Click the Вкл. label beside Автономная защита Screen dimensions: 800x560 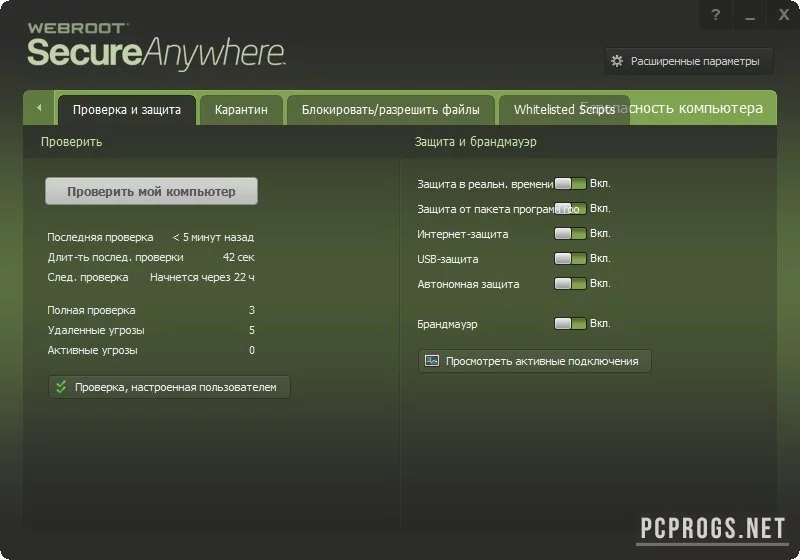pos(600,284)
